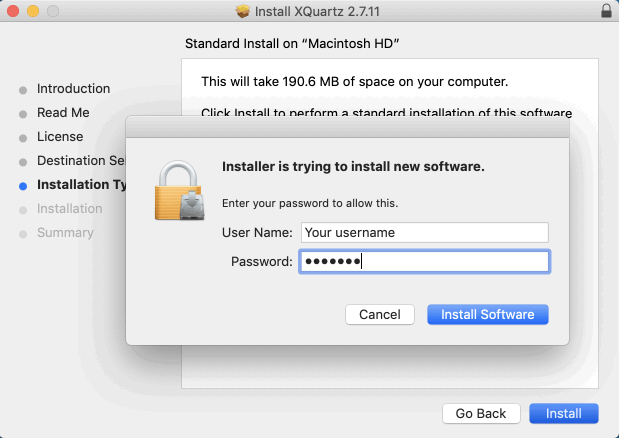Click the "Enter your password to allow this." text
This screenshot has width=619, height=438.
coord(310,203)
